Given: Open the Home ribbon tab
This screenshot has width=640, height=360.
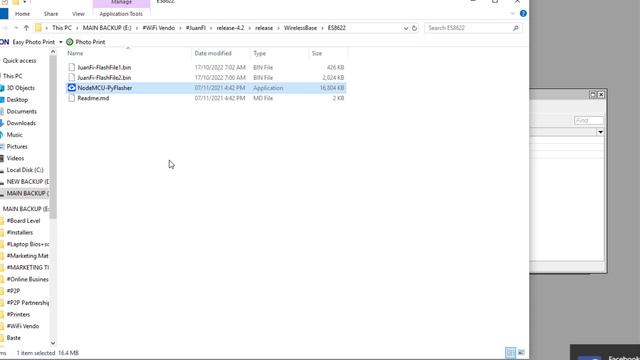Looking at the screenshot, I should (22, 14).
